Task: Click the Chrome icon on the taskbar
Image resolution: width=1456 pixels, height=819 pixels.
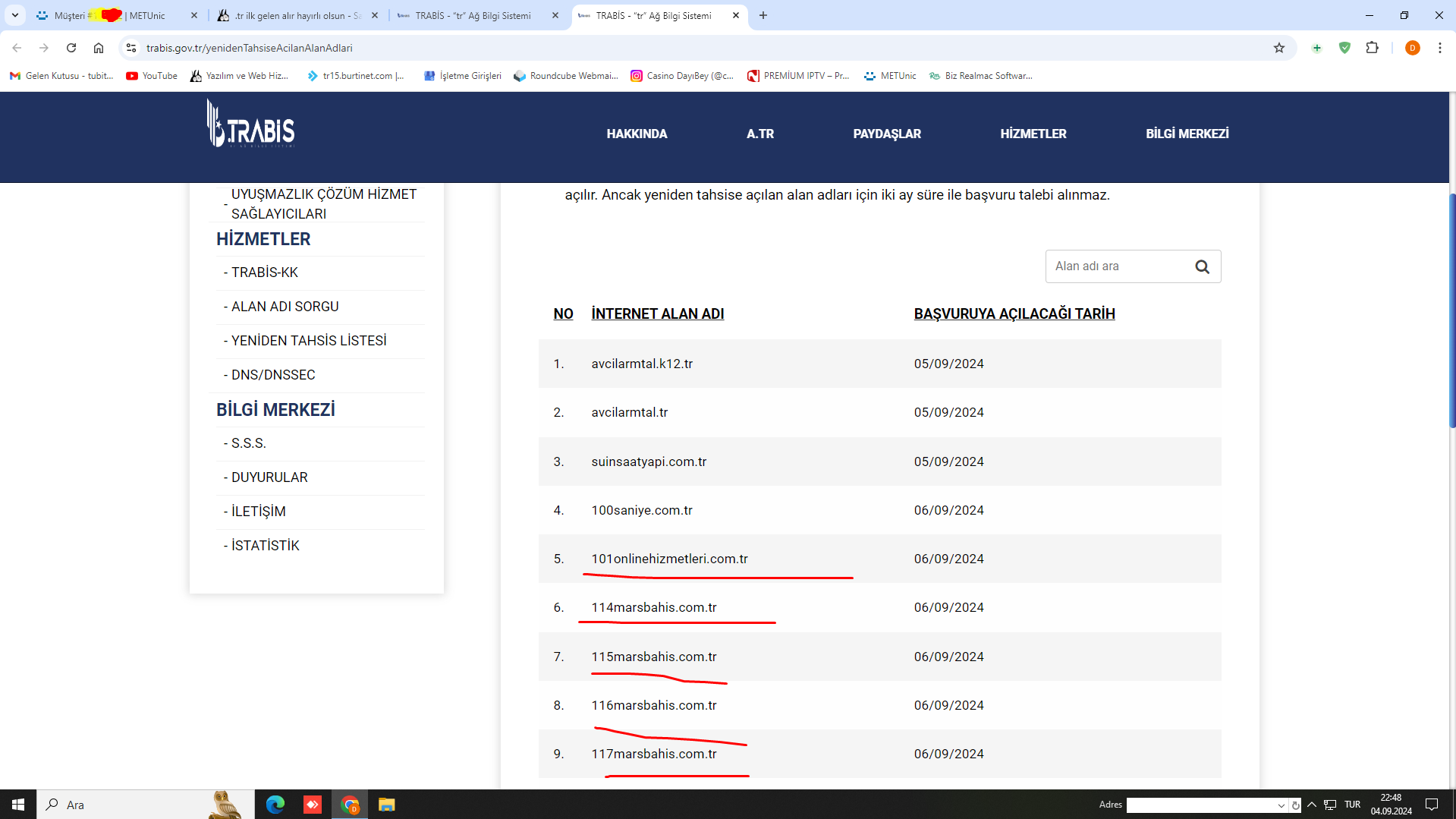Action: pyautogui.click(x=350, y=805)
